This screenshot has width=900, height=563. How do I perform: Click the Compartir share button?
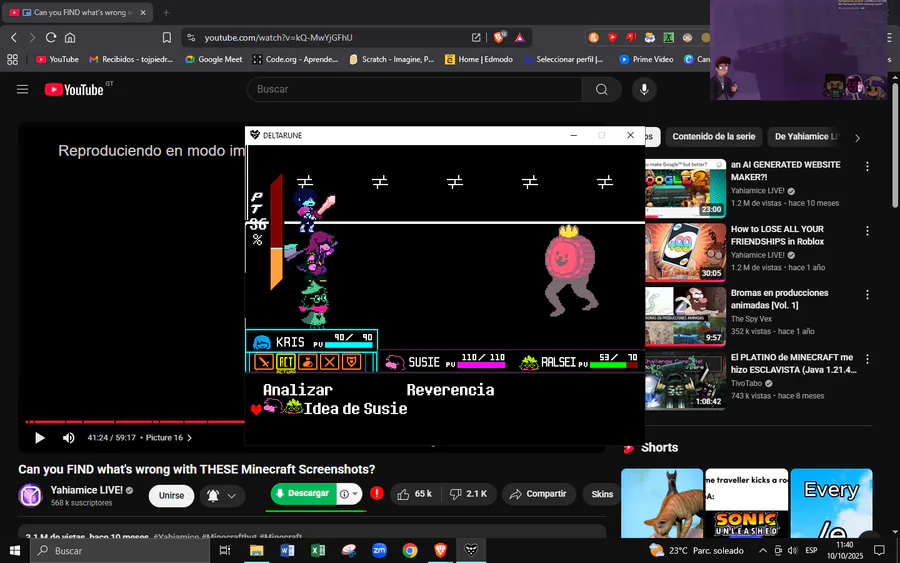538,494
